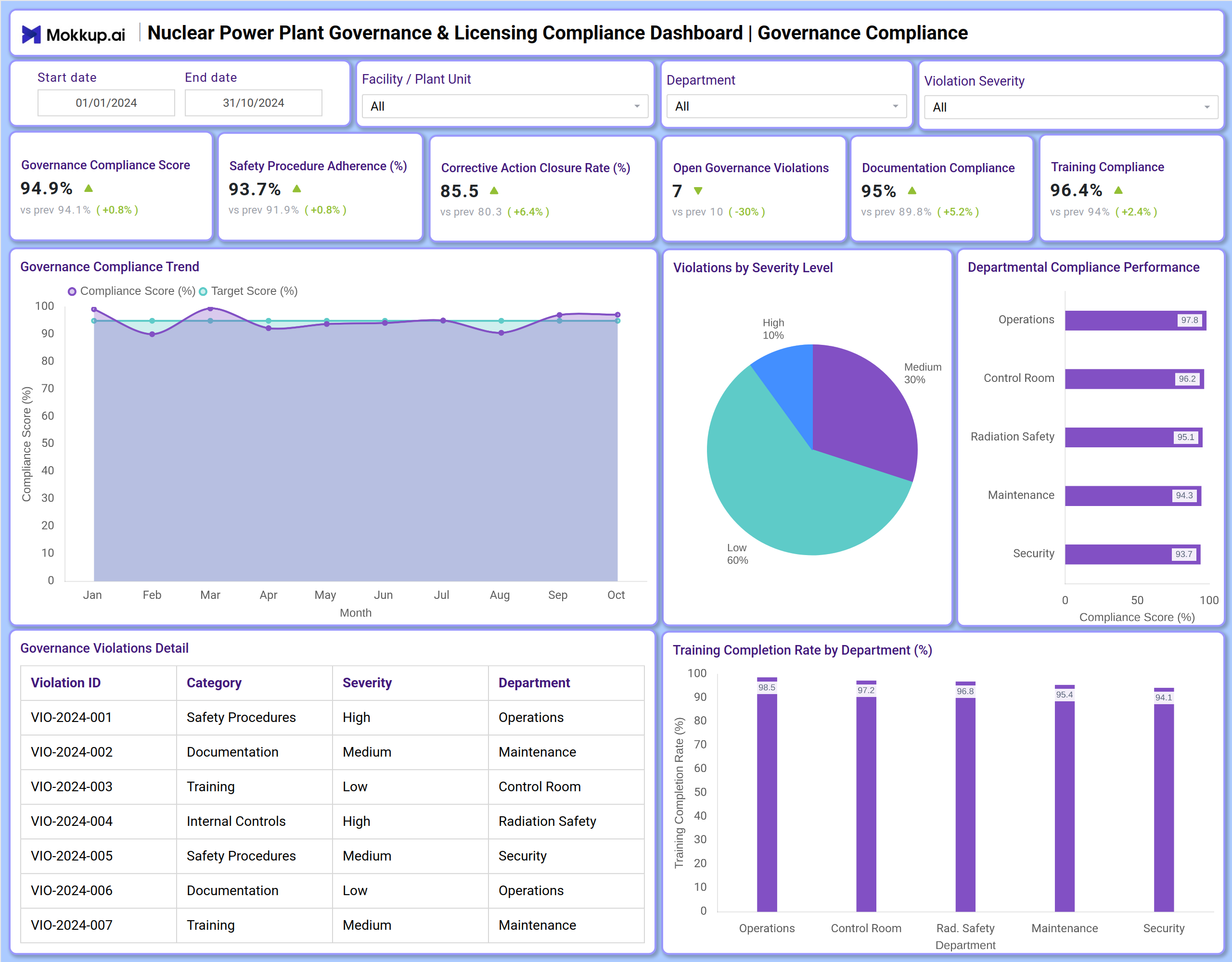Click the 94.9% Governance Compliance Score value
The width and height of the screenshot is (1232, 962).
coord(46,189)
